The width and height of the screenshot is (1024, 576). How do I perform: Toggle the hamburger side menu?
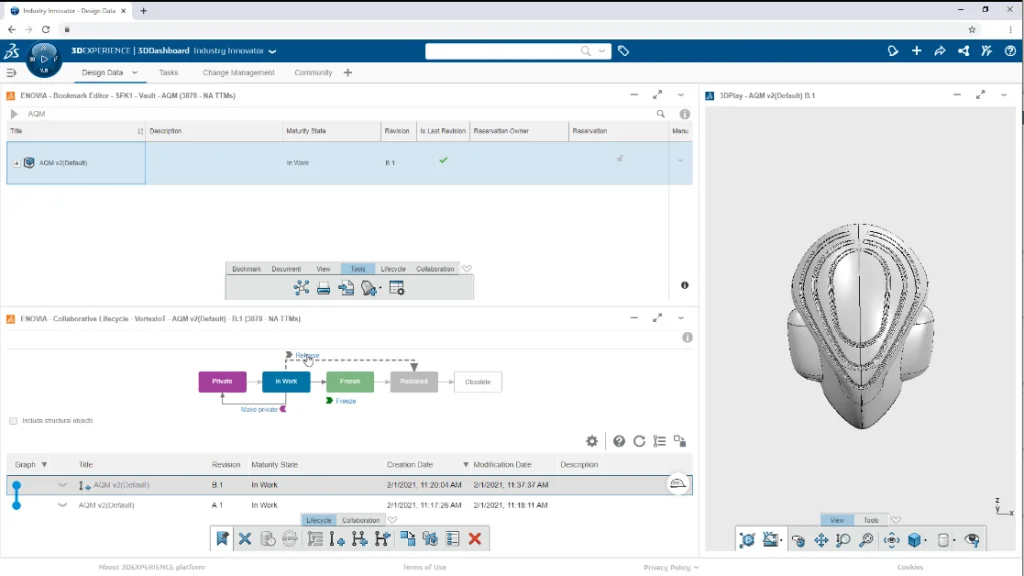pos(11,73)
